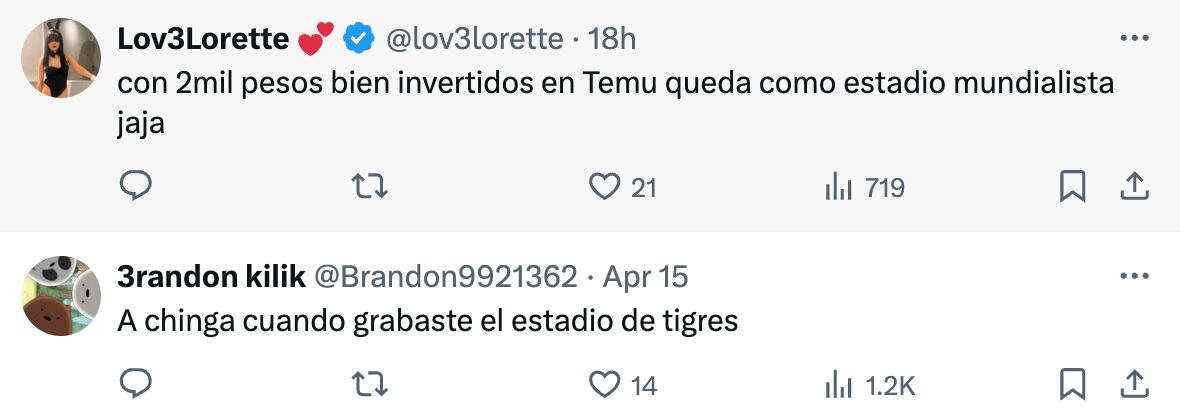1180x418 pixels.
Task: Reply to 3randon kilik's tweet
Action: (x=135, y=384)
